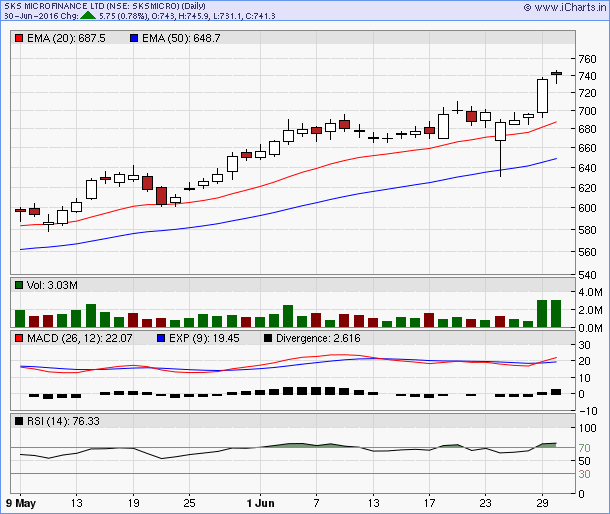Click the 740 price axis label
610x514 pixels.
point(587,76)
